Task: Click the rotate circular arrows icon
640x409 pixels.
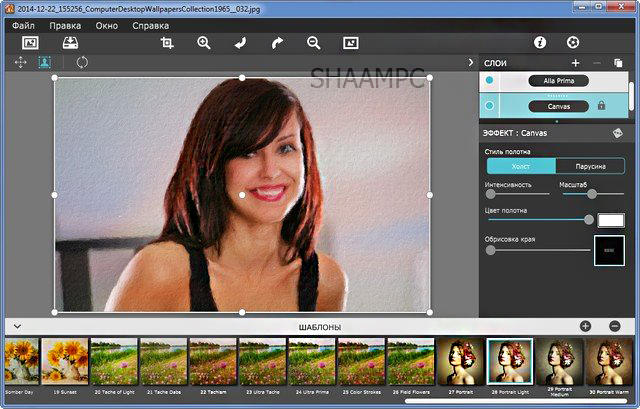Action: [82, 62]
